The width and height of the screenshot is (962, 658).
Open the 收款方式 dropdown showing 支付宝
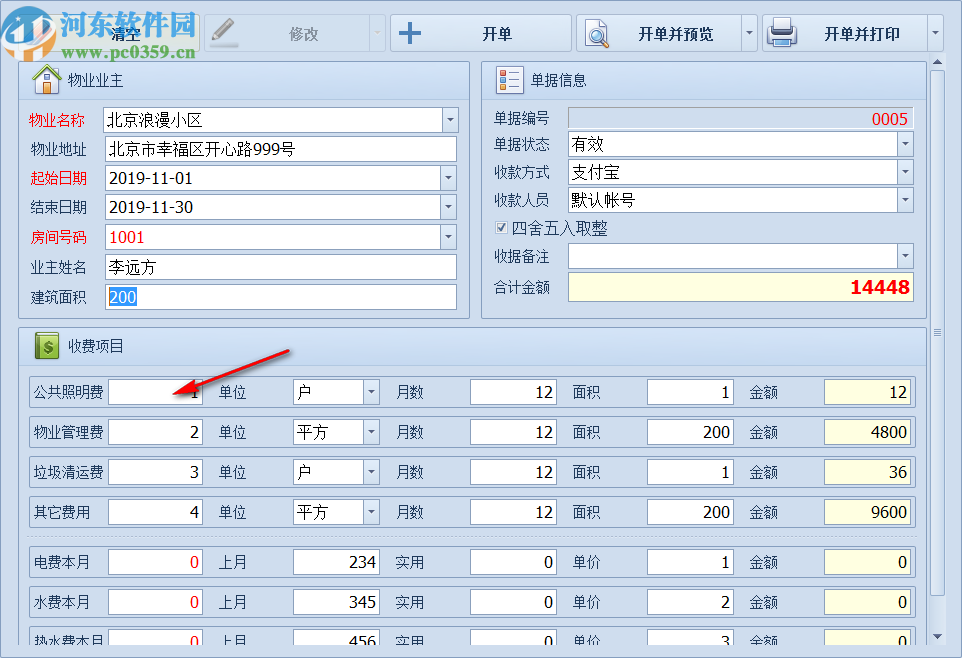(906, 171)
